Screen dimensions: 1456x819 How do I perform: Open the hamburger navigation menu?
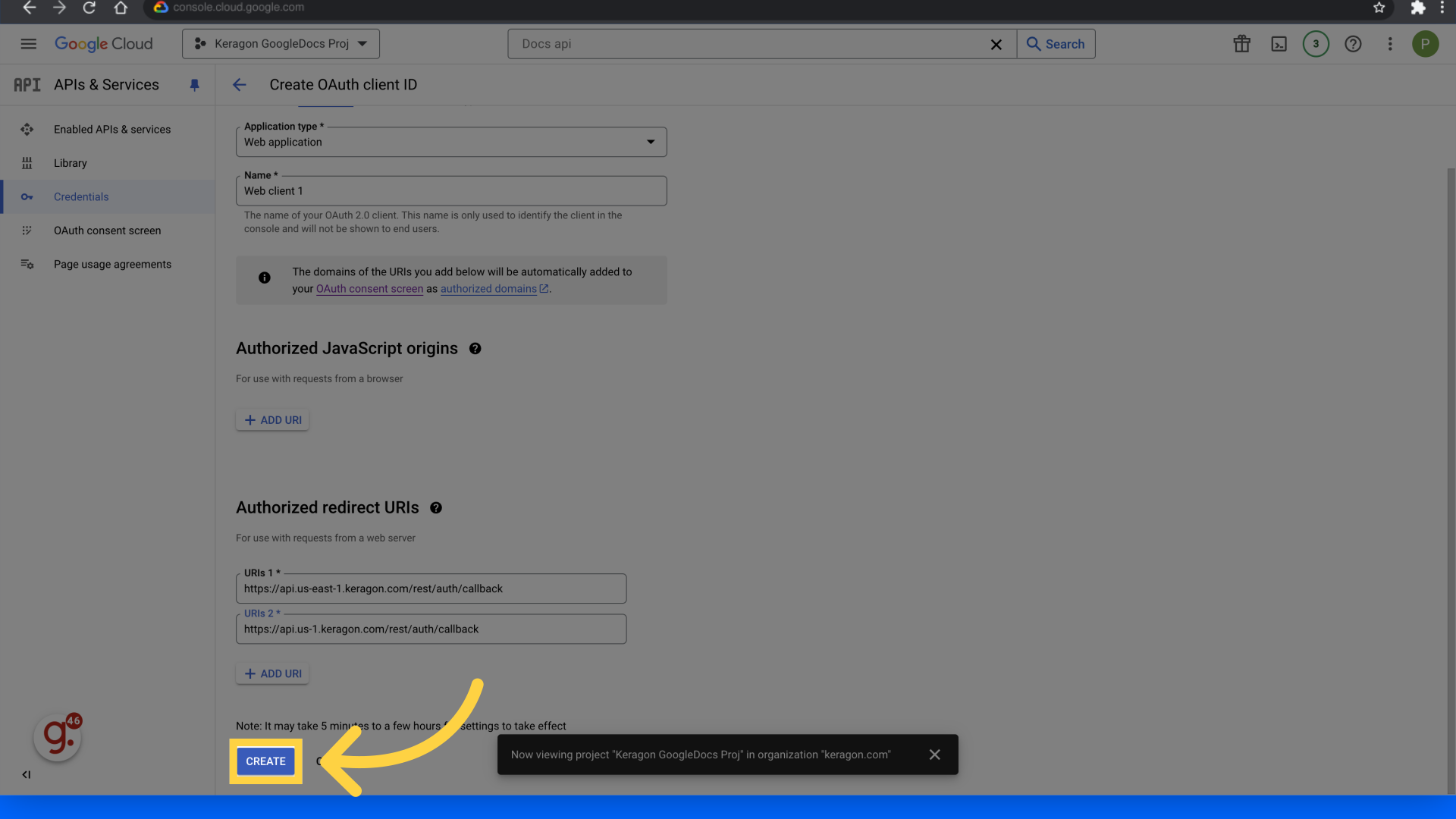click(28, 44)
